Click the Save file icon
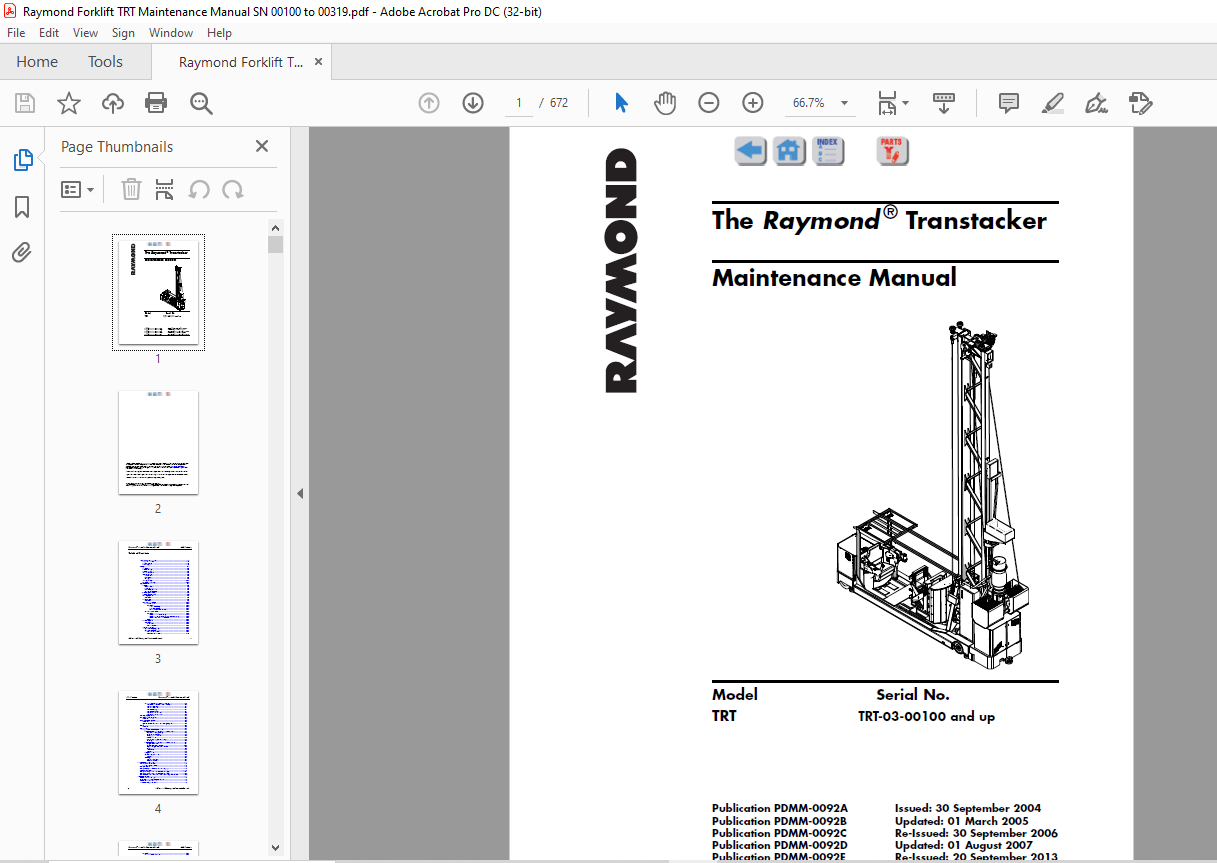 tap(25, 103)
